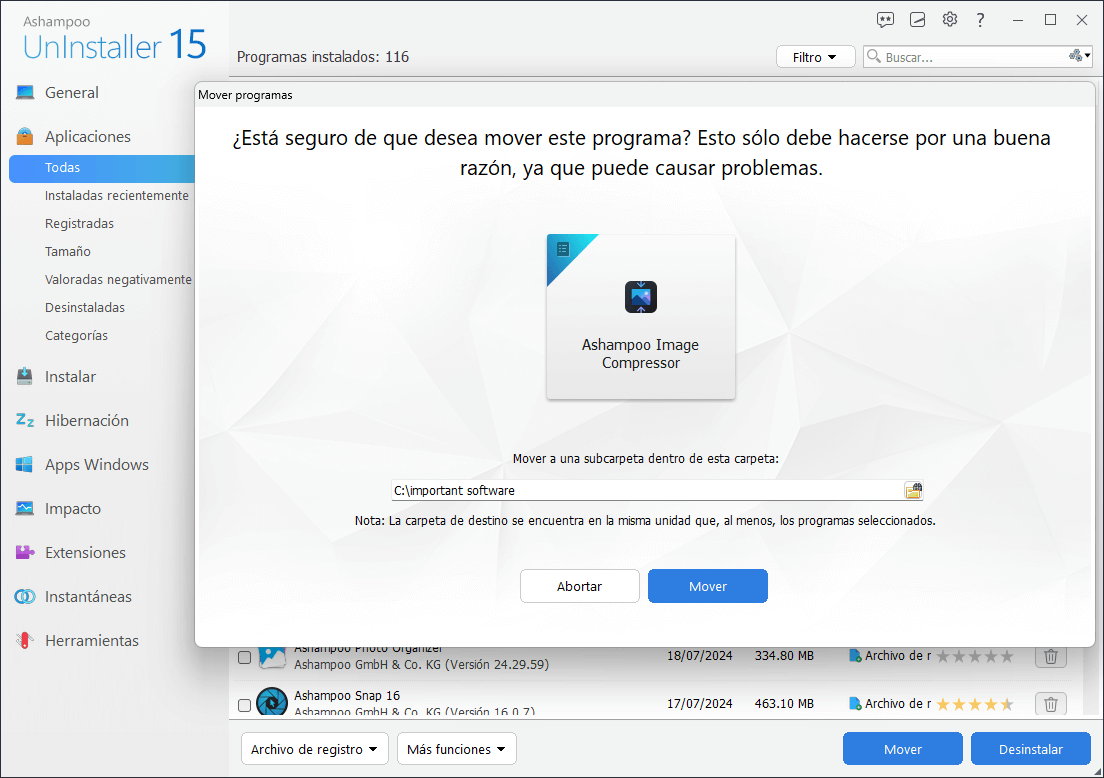
Task: Click the Extensiones puzzle icon
Action: [x=25, y=552]
